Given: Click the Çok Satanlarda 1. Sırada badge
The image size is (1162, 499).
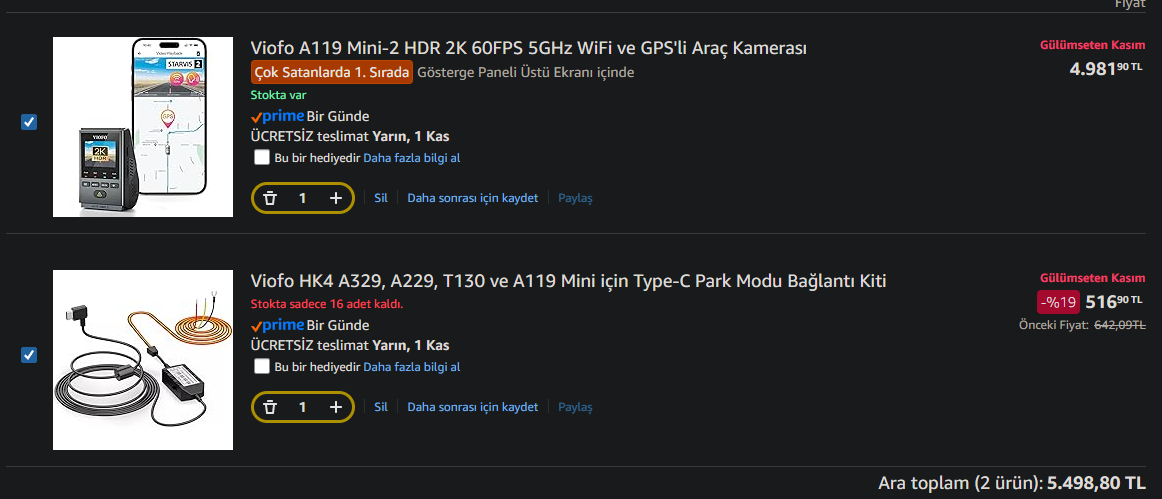Looking at the screenshot, I should click(332, 72).
